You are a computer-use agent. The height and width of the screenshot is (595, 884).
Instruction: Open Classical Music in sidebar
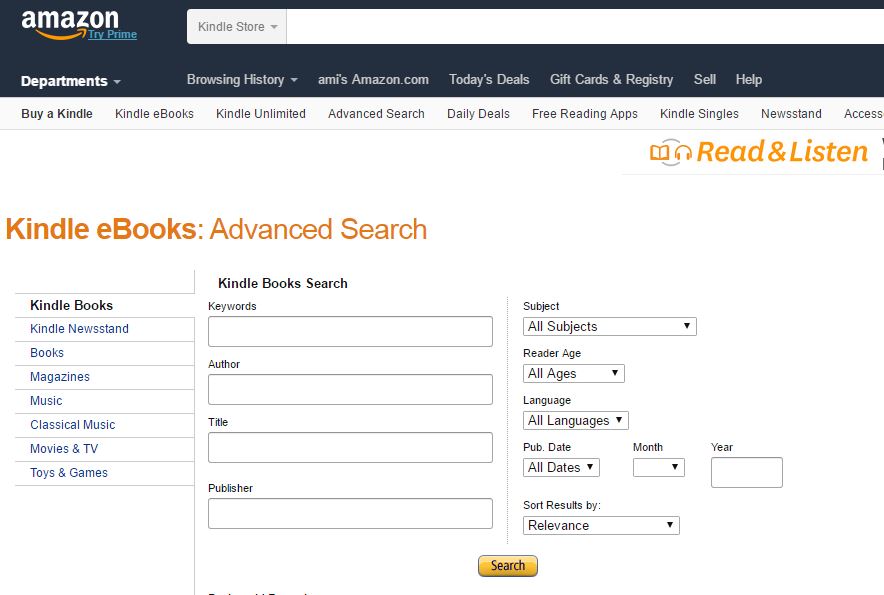pos(73,425)
